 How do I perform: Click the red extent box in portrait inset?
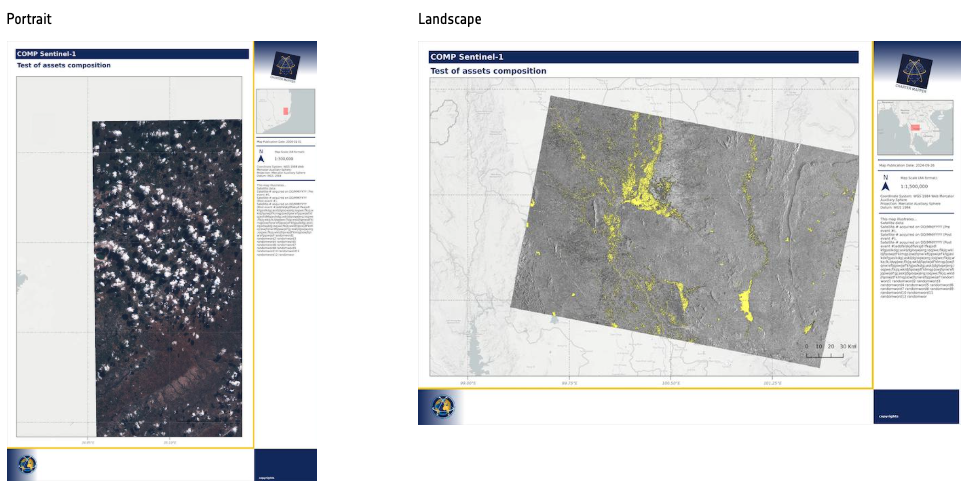284,111
